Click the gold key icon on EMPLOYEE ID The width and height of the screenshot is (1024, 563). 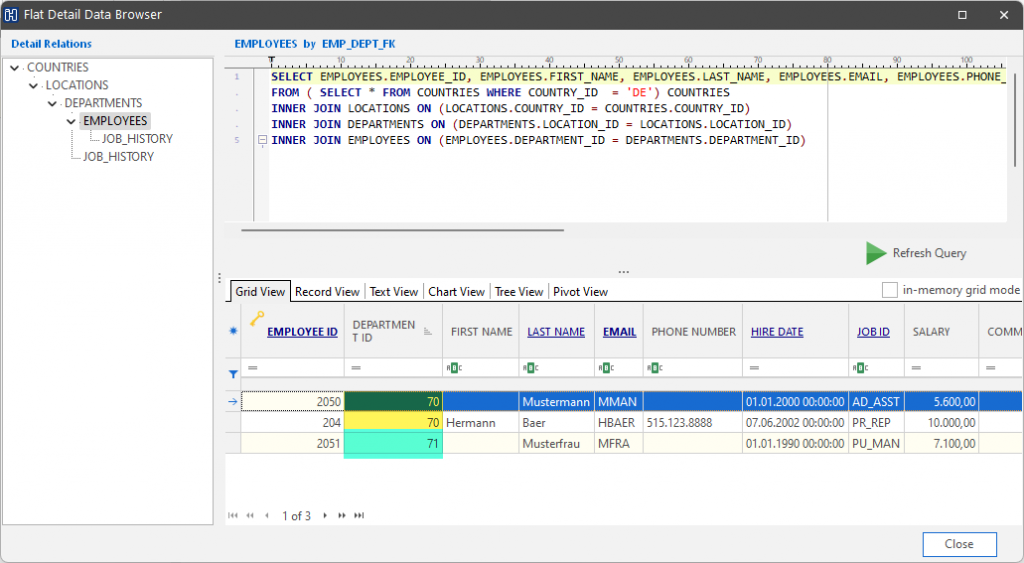pyautogui.click(x=257, y=319)
